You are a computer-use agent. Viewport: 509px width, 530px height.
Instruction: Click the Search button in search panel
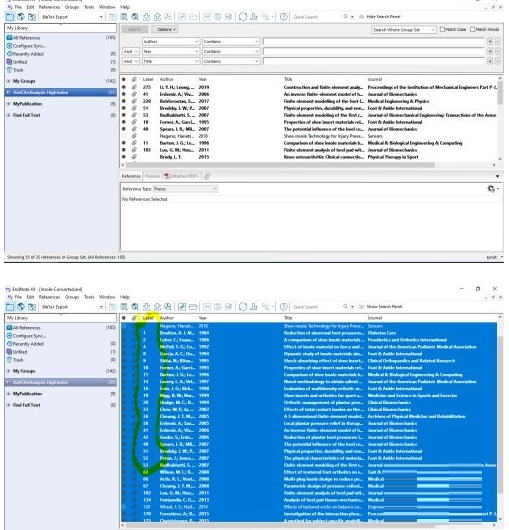point(135,29)
